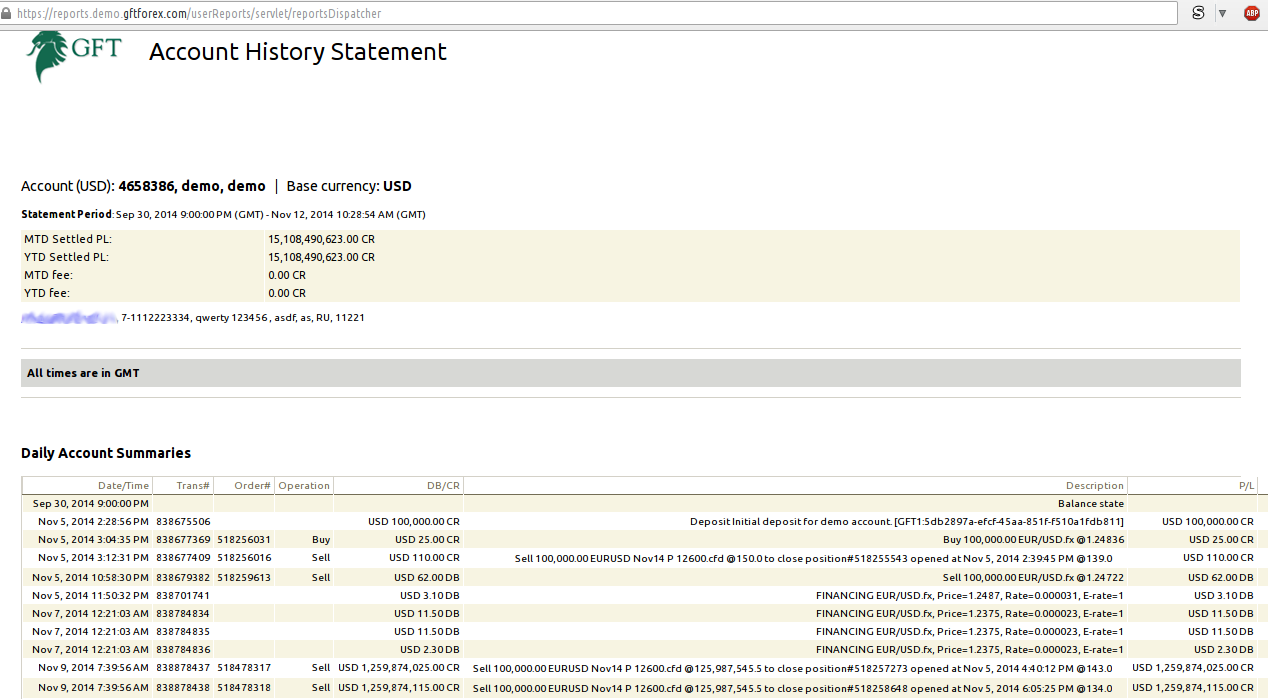The width and height of the screenshot is (1268, 699).
Task: Click phone number 7-1112223334 in address line
Action: (154, 318)
